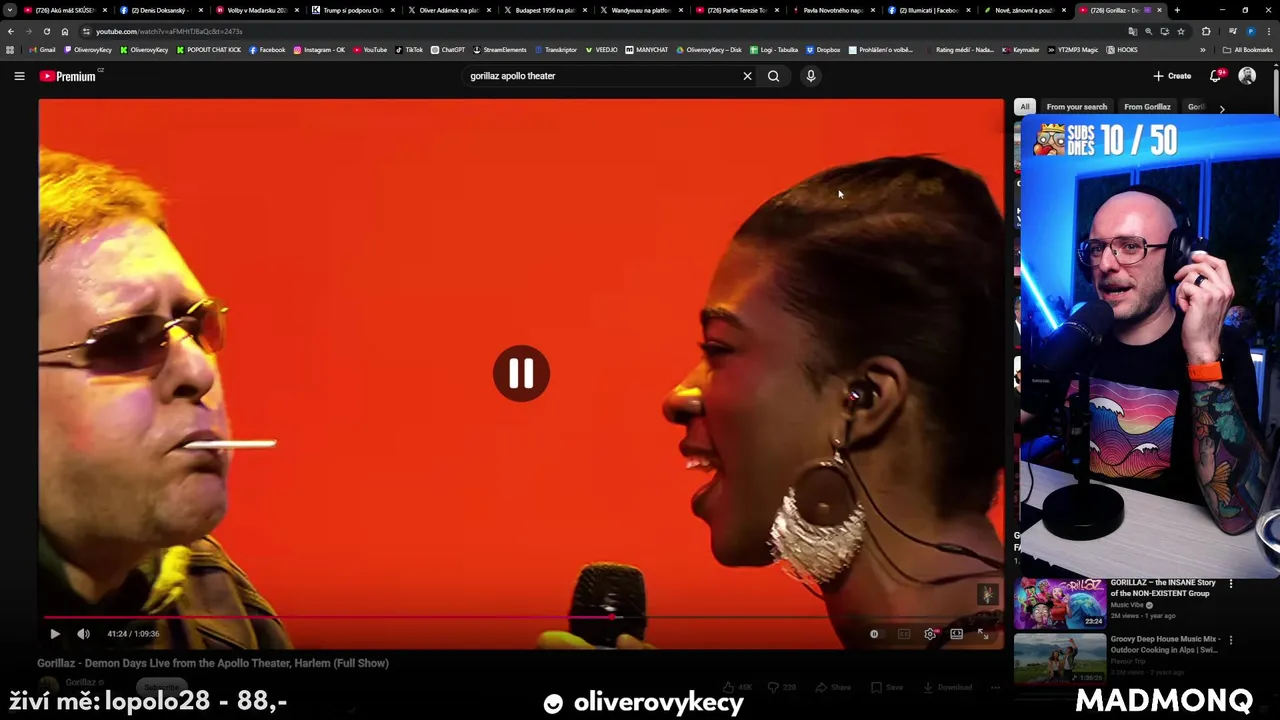The image size is (1280, 720).
Task: Seek on the red video progress bar
Action: (x=521, y=617)
